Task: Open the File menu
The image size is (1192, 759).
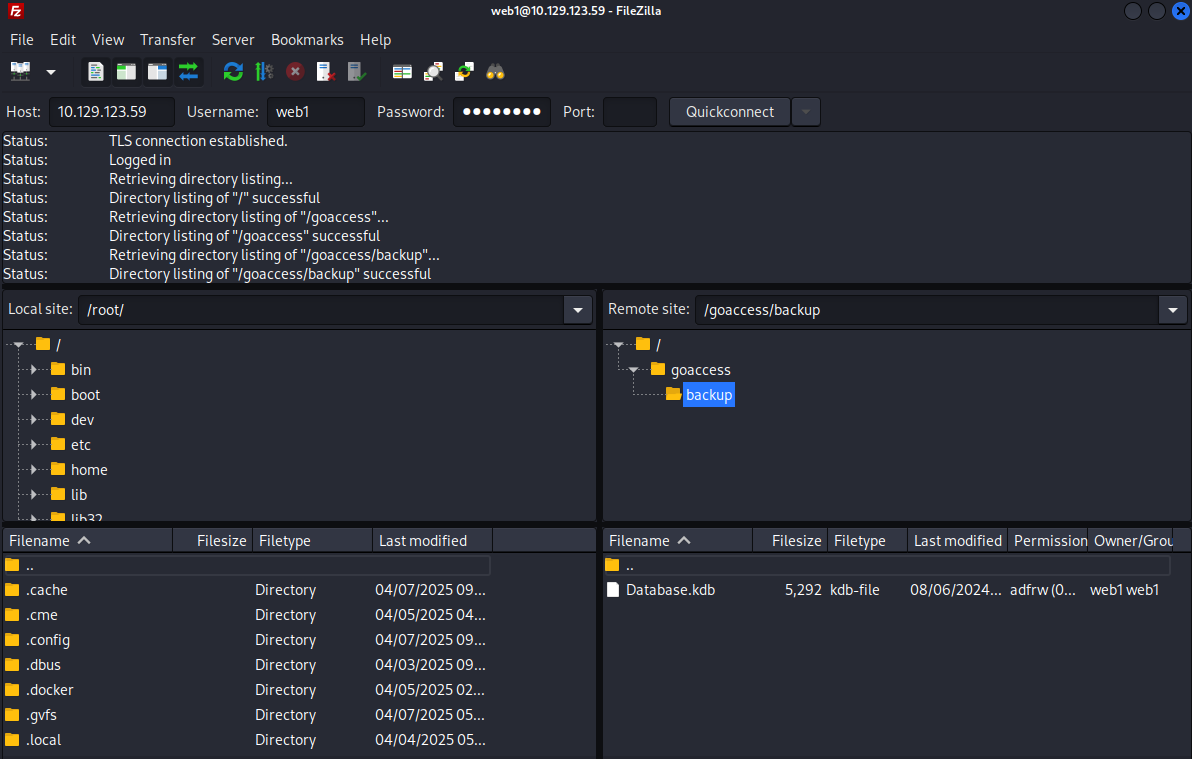Action: coord(21,40)
